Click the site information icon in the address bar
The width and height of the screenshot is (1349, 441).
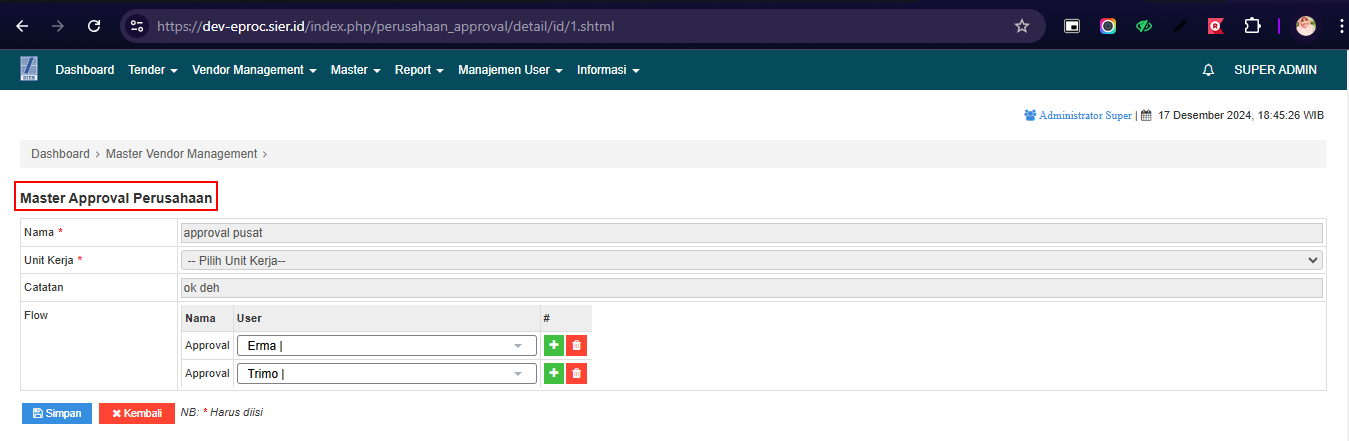click(x=138, y=26)
